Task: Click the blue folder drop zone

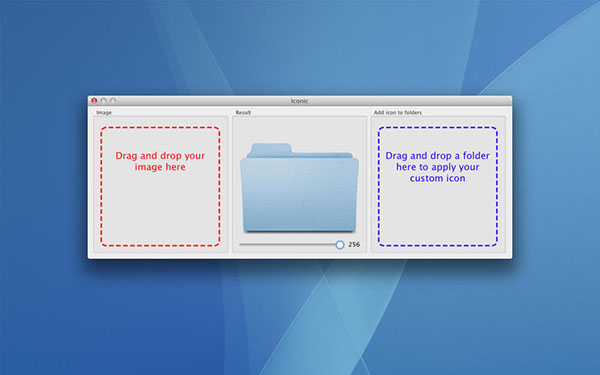Action: (x=438, y=186)
